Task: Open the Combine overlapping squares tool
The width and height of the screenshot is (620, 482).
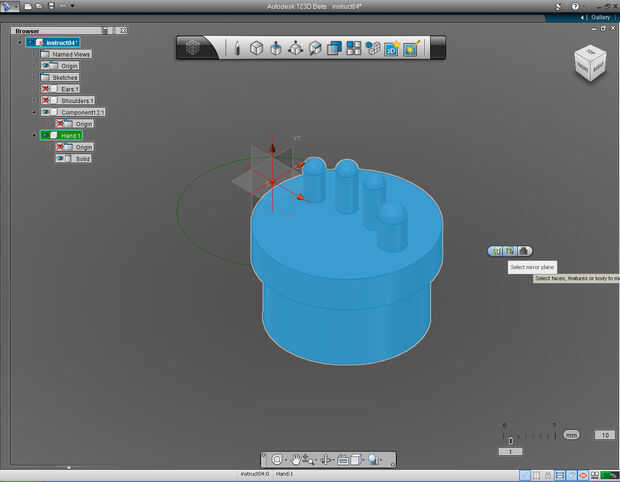Action: pos(334,48)
